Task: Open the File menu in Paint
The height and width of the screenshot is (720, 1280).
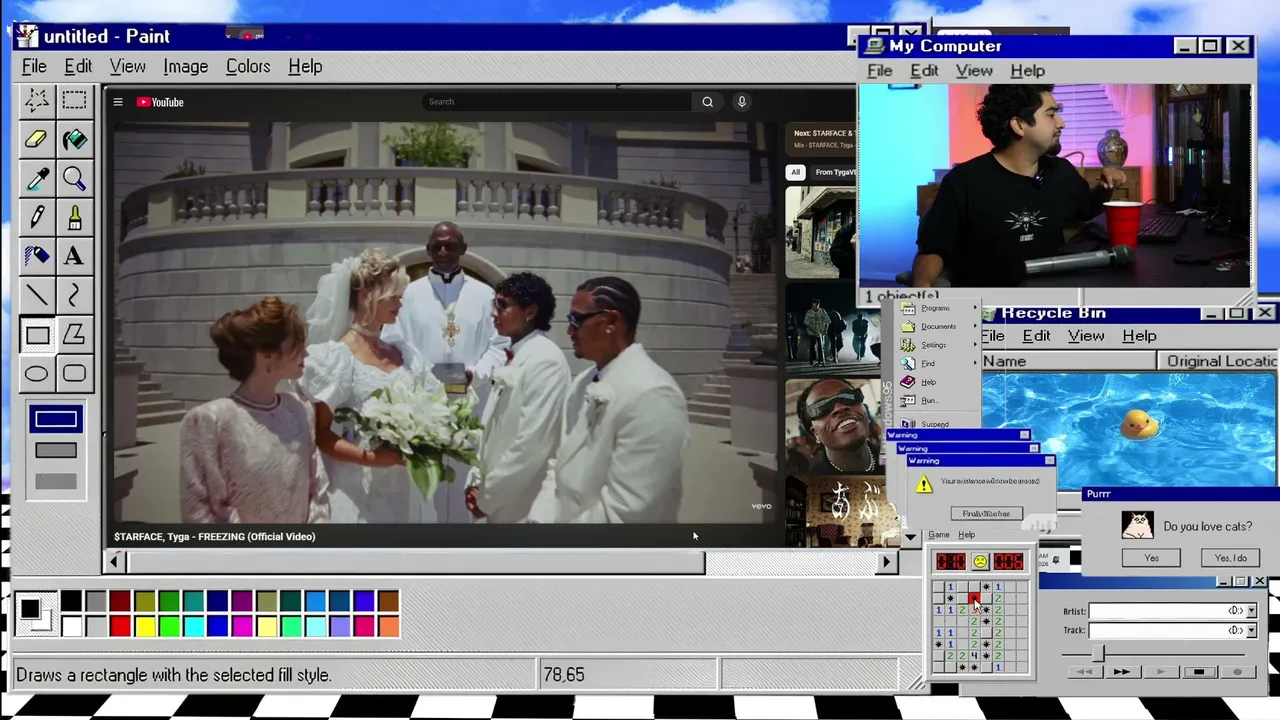Action: click(34, 67)
